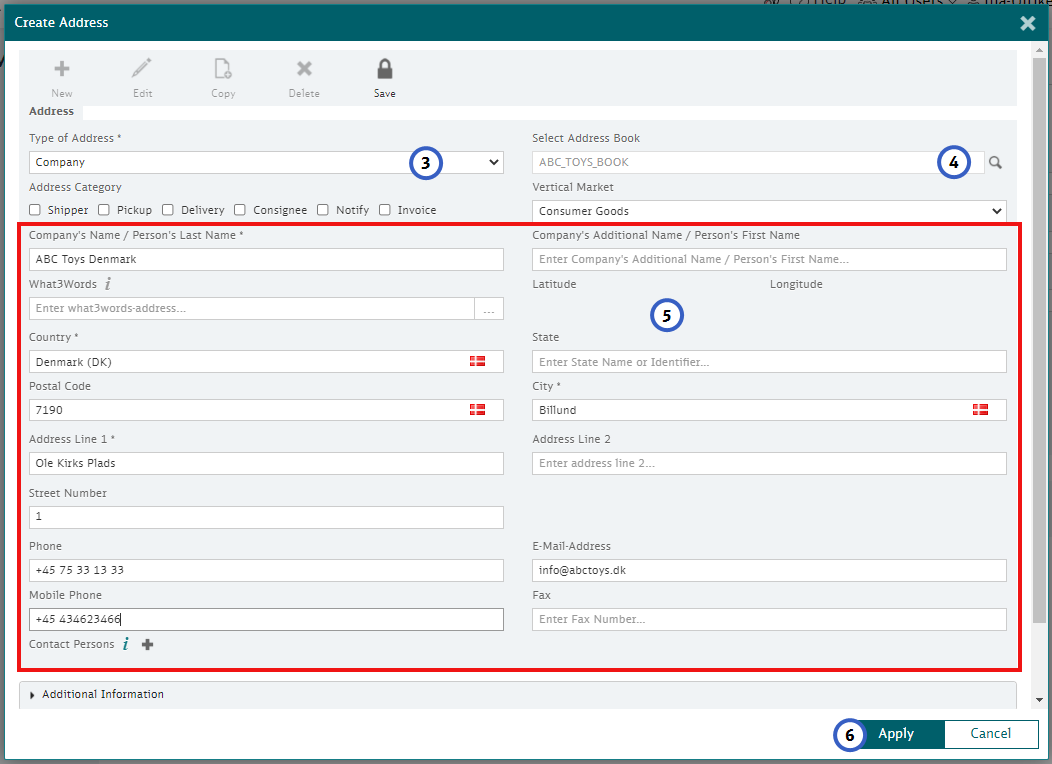Search address book with magnifier icon
The height and width of the screenshot is (764, 1052).
pyautogui.click(x=995, y=162)
